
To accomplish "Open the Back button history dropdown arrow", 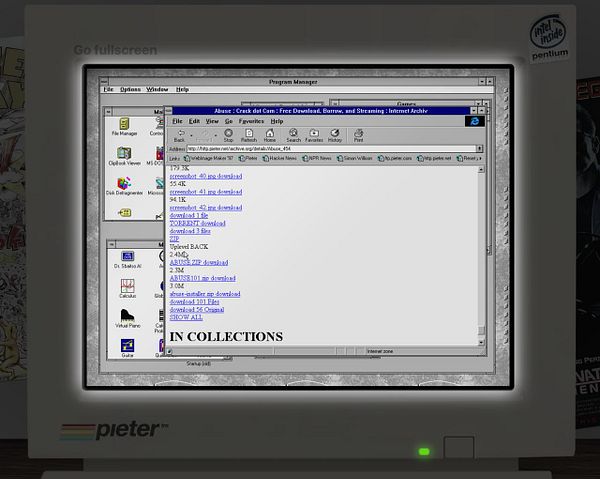I will (x=191, y=135).
